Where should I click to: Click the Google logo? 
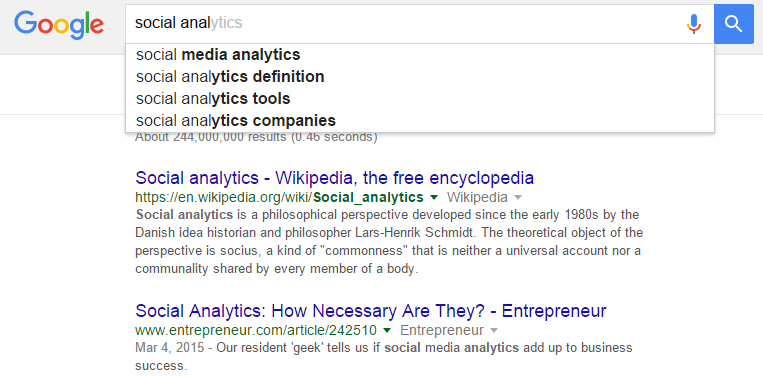[x=59, y=24]
